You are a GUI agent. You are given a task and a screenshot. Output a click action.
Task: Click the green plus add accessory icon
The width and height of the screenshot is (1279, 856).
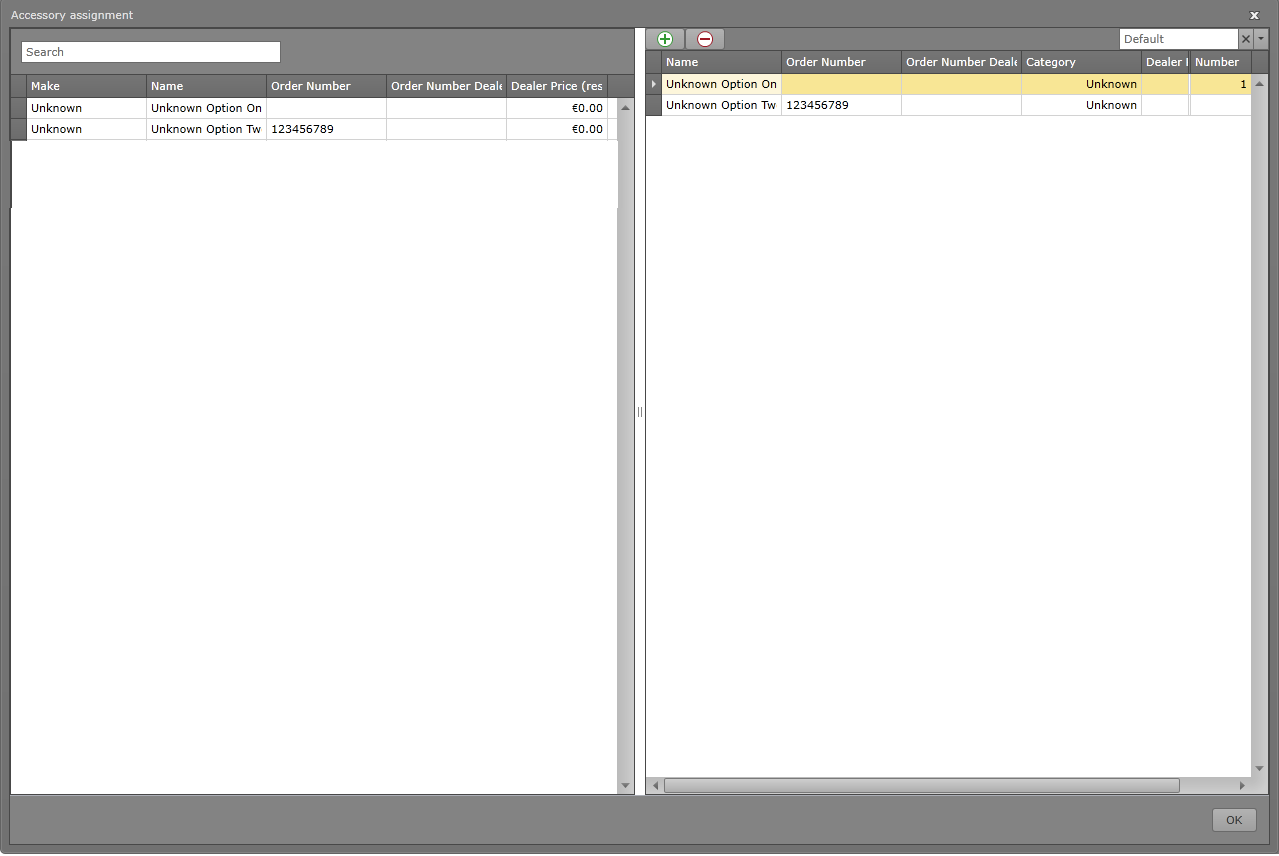point(665,39)
